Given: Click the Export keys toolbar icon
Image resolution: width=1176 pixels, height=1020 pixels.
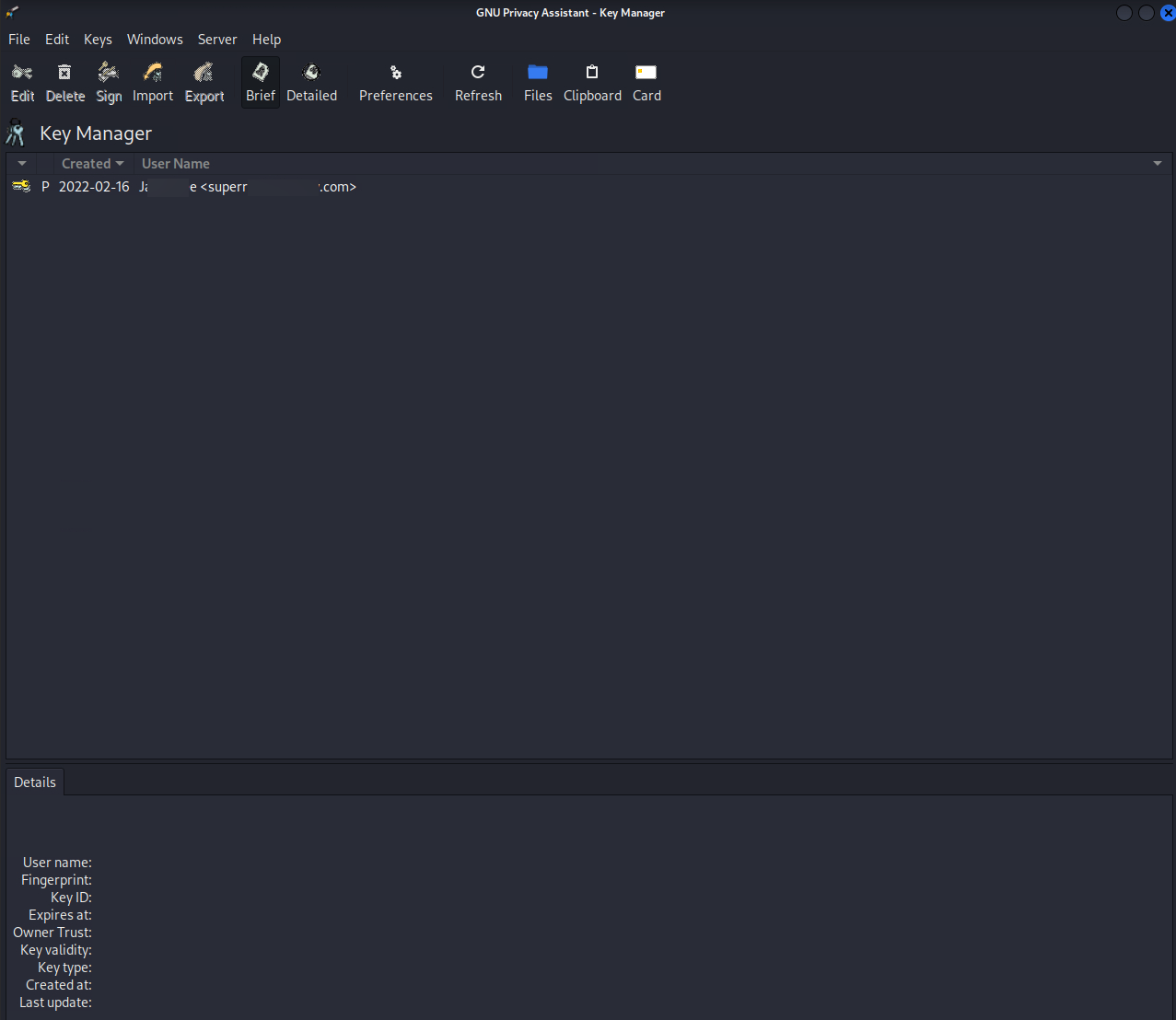Looking at the screenshot, I should click(204, 83).
